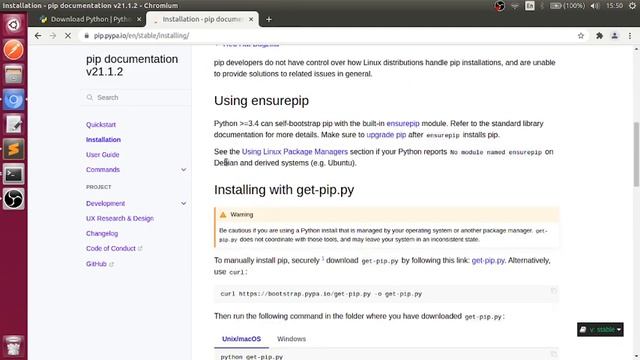
Task: Open a new browser tab
Action: coord(269,19)
